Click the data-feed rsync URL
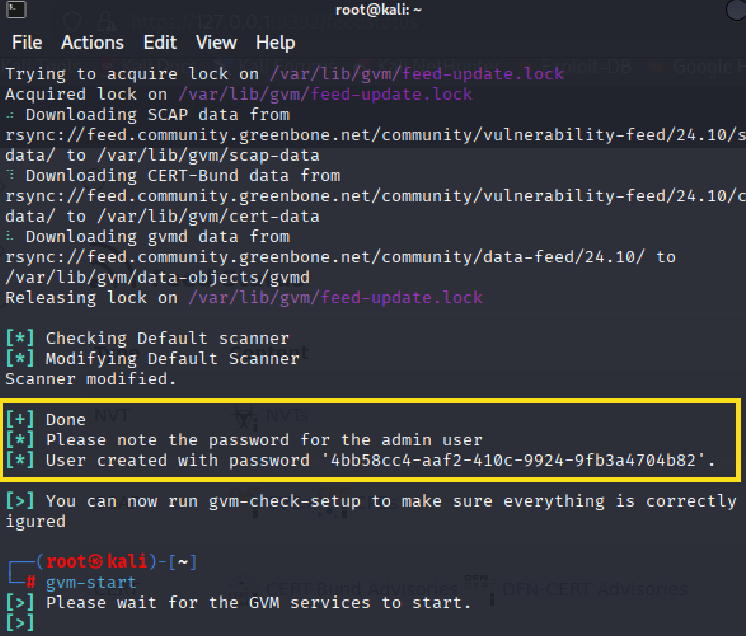This screenshot has height=636, width=746. 325,257
